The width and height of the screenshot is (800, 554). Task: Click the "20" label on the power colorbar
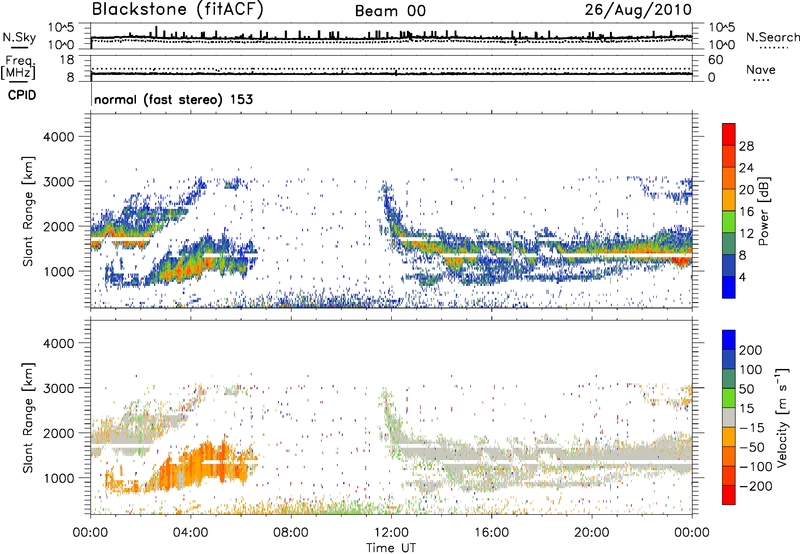746,190
